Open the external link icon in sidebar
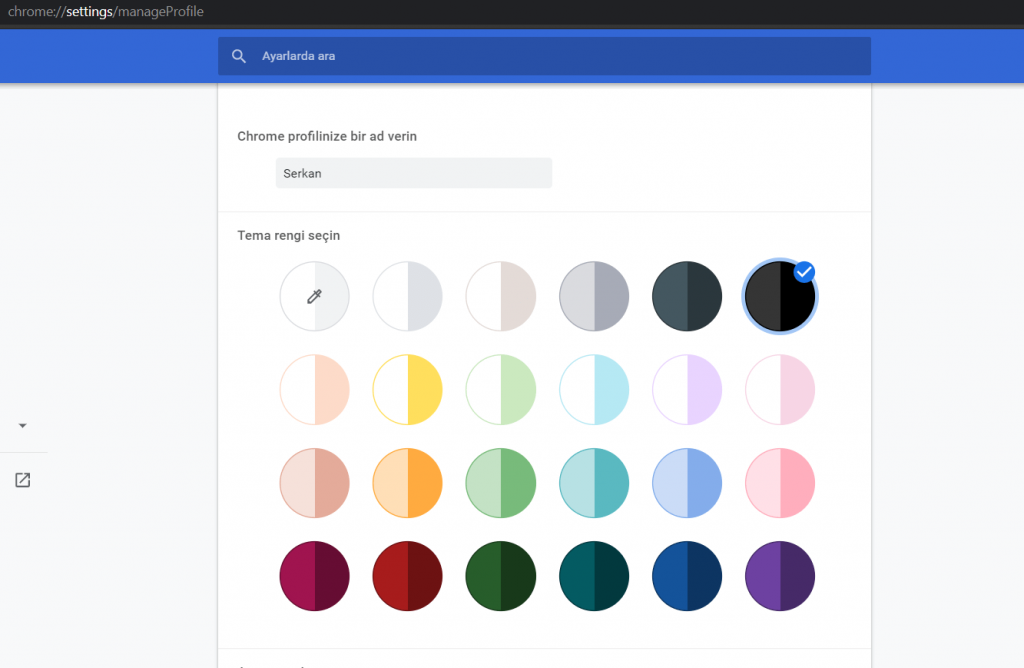Viewport: 1024px width, 668px height. [23, 480]
